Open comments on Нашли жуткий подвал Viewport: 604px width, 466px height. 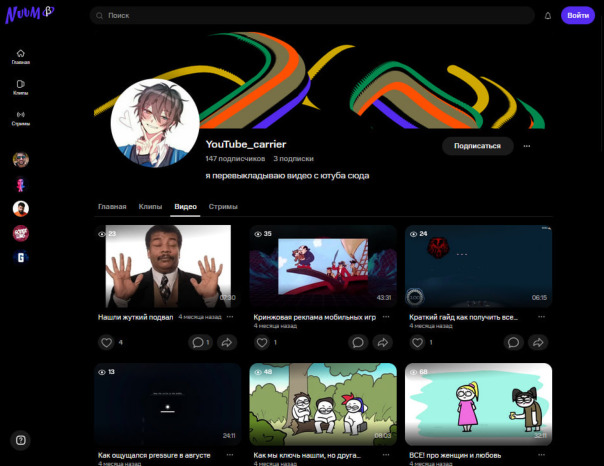[x=200, y=342]
